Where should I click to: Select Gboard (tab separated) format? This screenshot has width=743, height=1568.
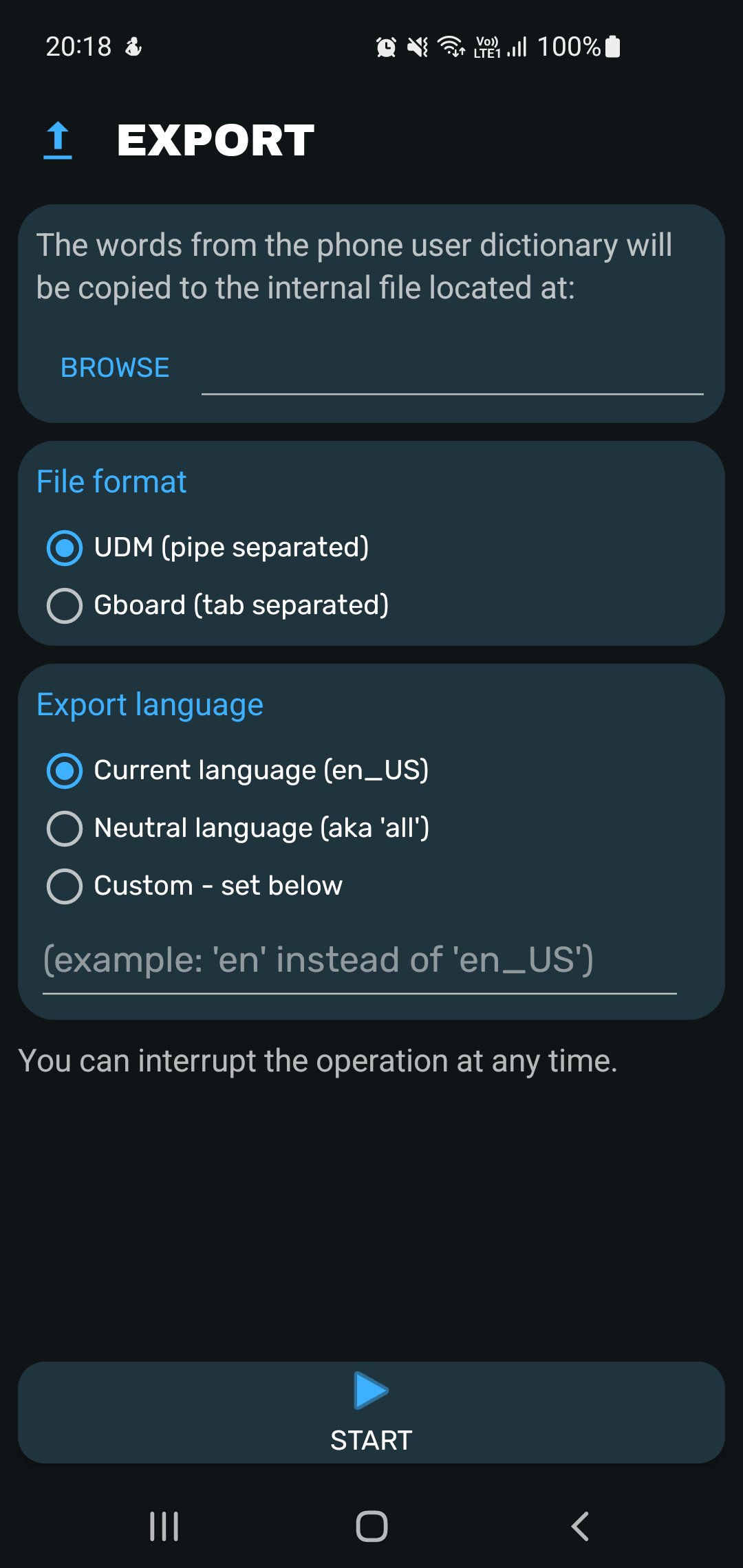65,606
